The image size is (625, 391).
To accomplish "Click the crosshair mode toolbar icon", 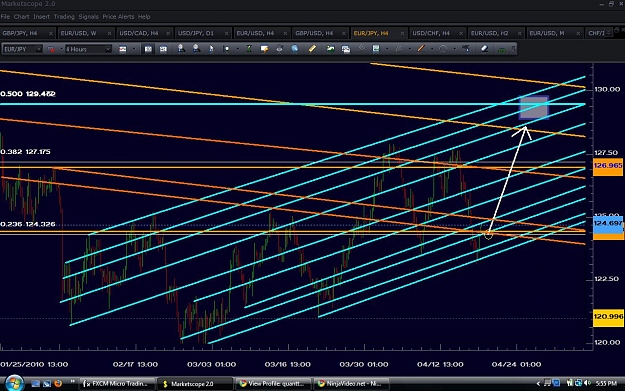I will pyautogui.click(x=226, y=49).
